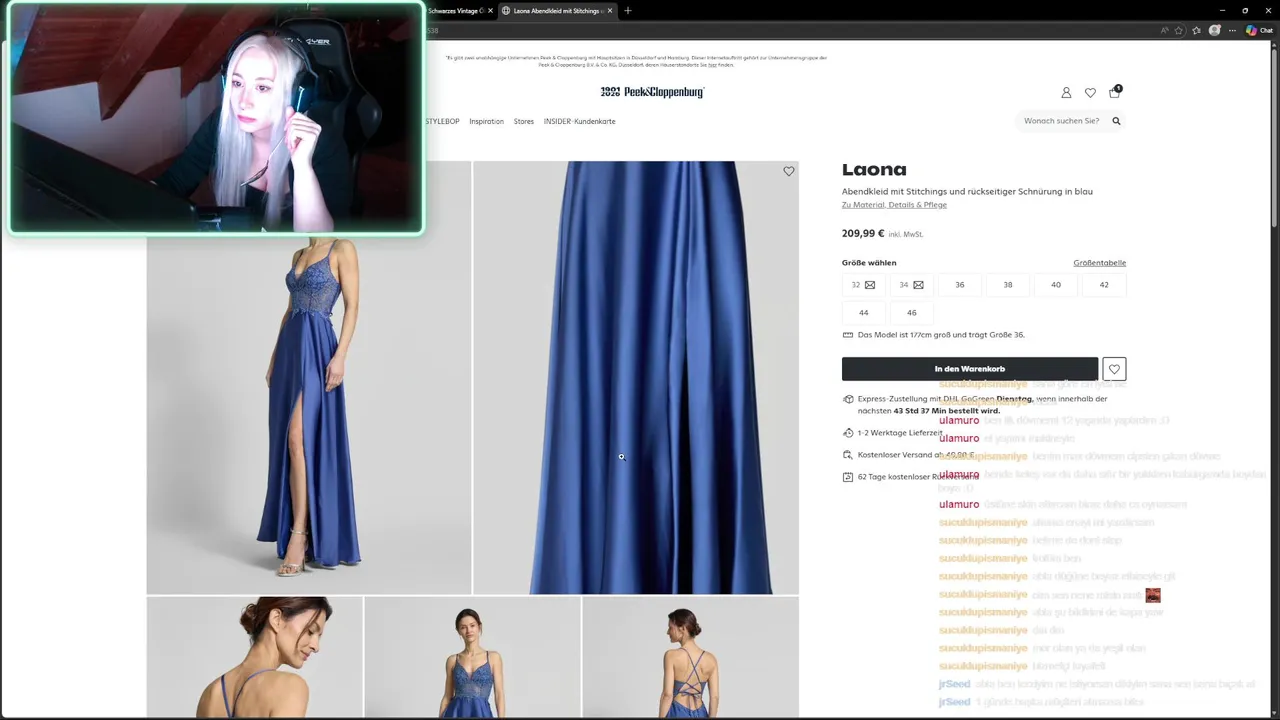Click browser favorites star icon
This screenshot has height=720, width=1280.
coord(1178,30)
